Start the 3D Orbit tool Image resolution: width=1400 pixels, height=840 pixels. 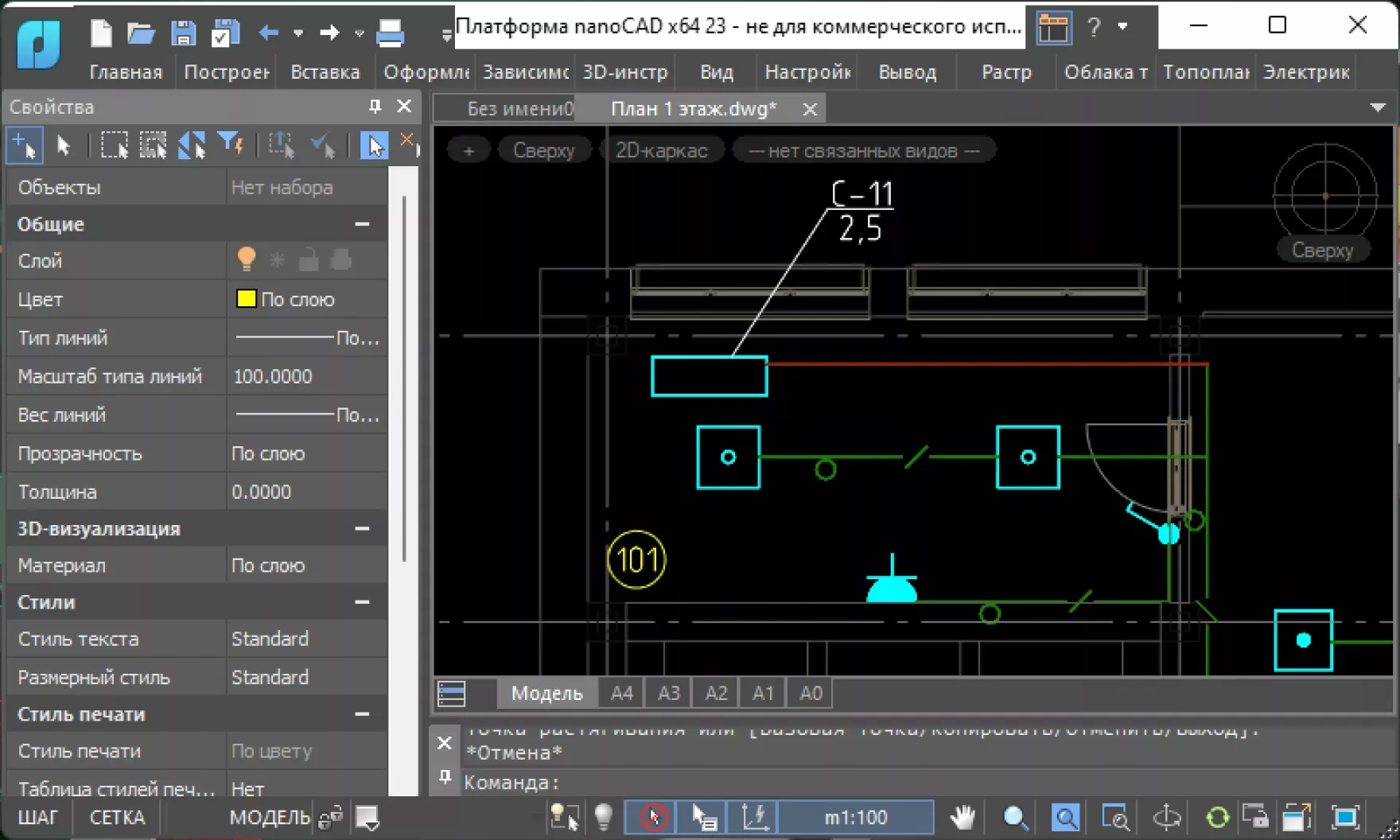(x=1166, y=817)
